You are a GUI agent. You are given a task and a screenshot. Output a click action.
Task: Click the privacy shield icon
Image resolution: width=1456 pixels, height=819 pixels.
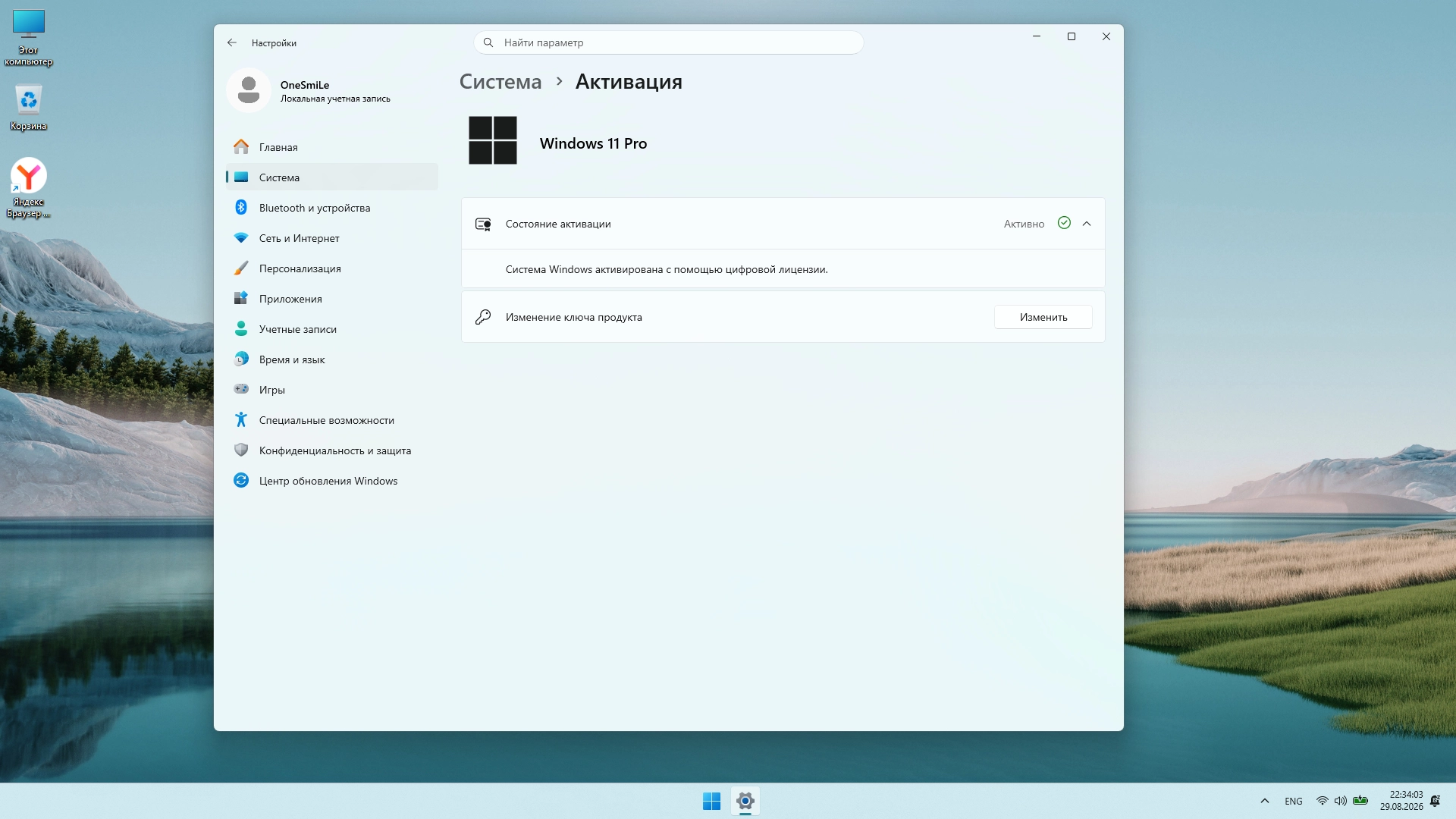[x=241, y=450]
